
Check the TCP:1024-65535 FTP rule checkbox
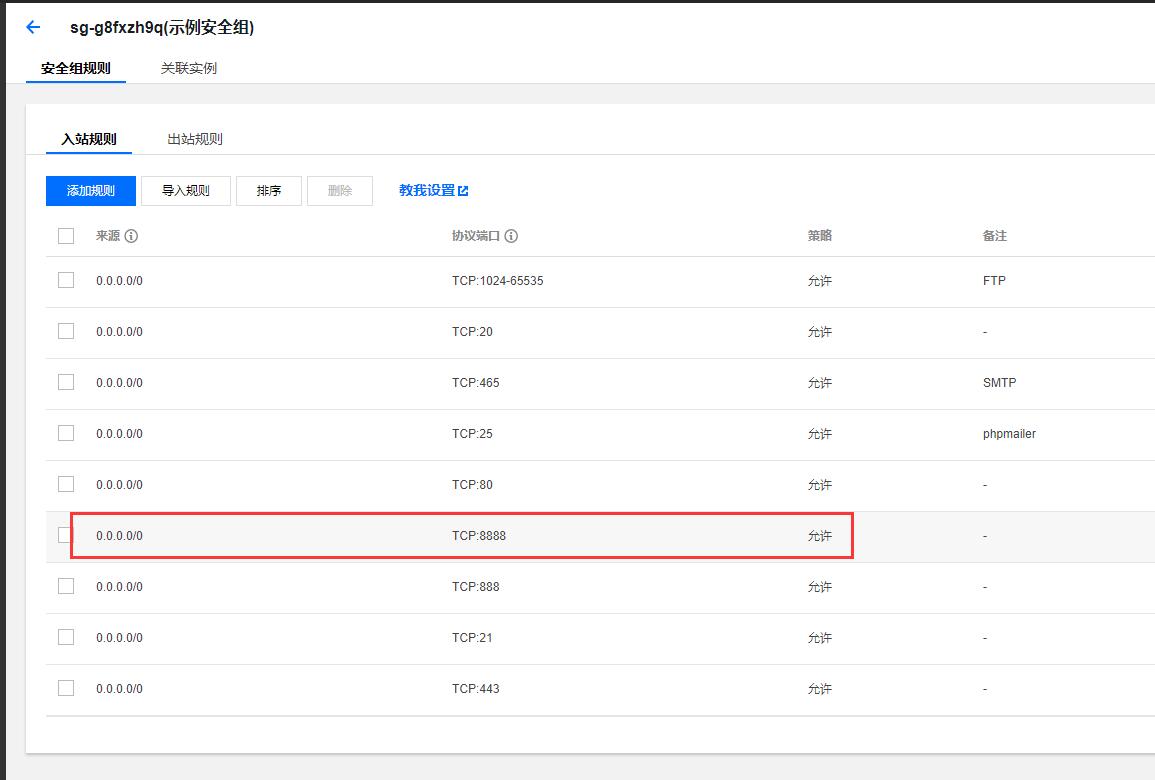pyautogui.click(x=66, y=280)
